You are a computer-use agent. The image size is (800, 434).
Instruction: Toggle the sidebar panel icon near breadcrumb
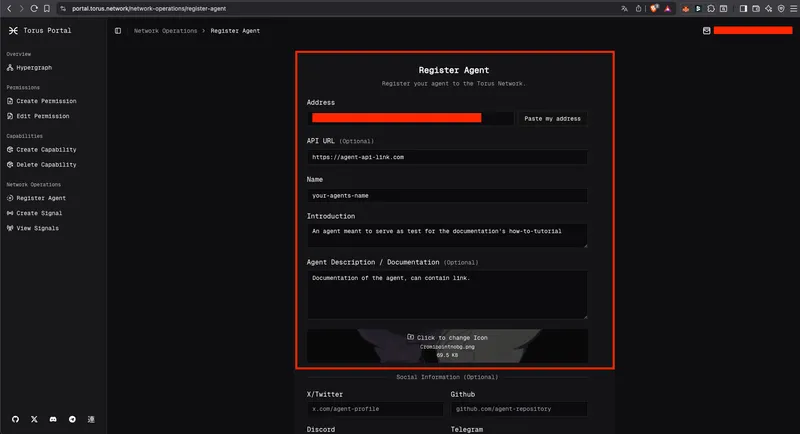click(118, 31)
